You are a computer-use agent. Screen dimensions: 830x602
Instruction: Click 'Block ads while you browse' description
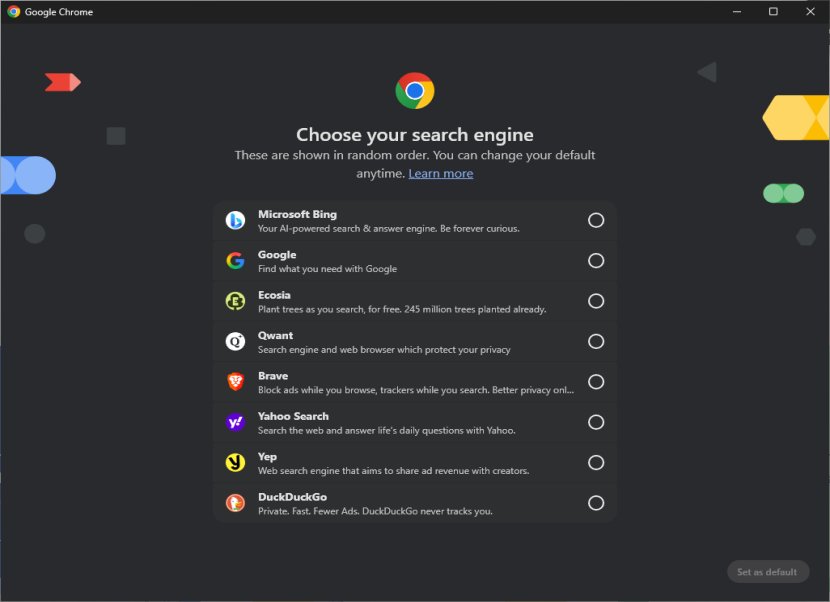click(416, 390)
